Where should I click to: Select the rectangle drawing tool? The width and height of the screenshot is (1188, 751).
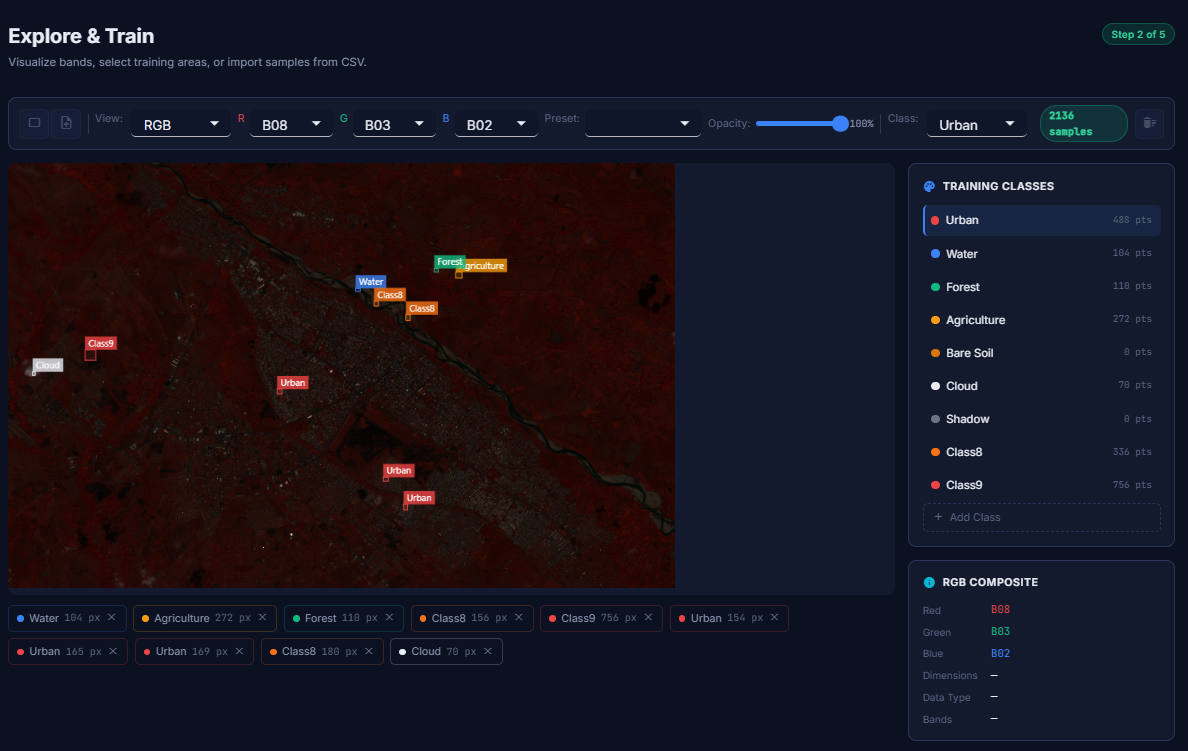tap(34, 123)
